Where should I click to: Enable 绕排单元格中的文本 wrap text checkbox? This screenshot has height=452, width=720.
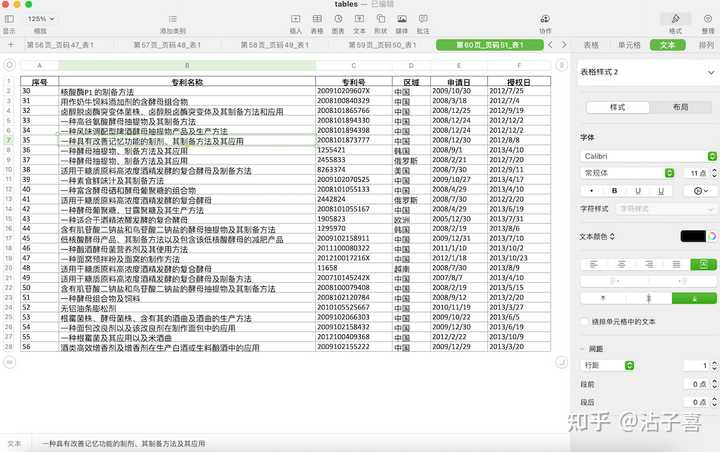tap(585, 322)
